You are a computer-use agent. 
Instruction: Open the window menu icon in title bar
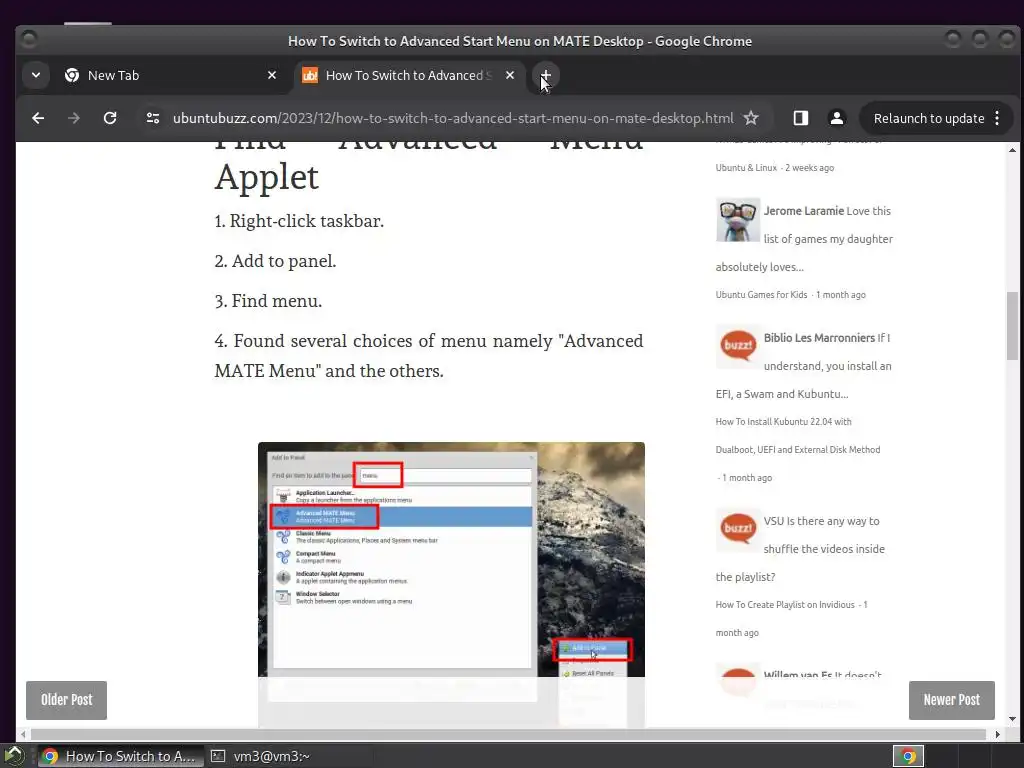(29, 40)
